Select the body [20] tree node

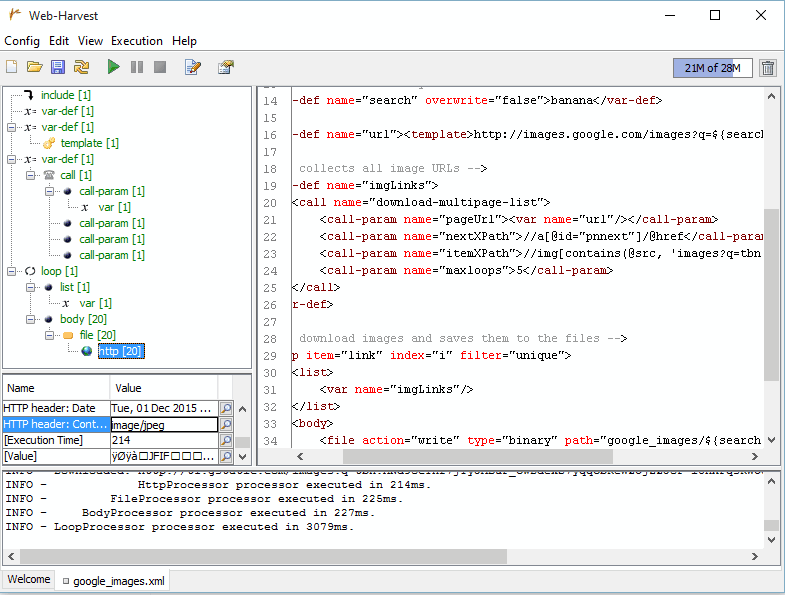tap(83, 319)
